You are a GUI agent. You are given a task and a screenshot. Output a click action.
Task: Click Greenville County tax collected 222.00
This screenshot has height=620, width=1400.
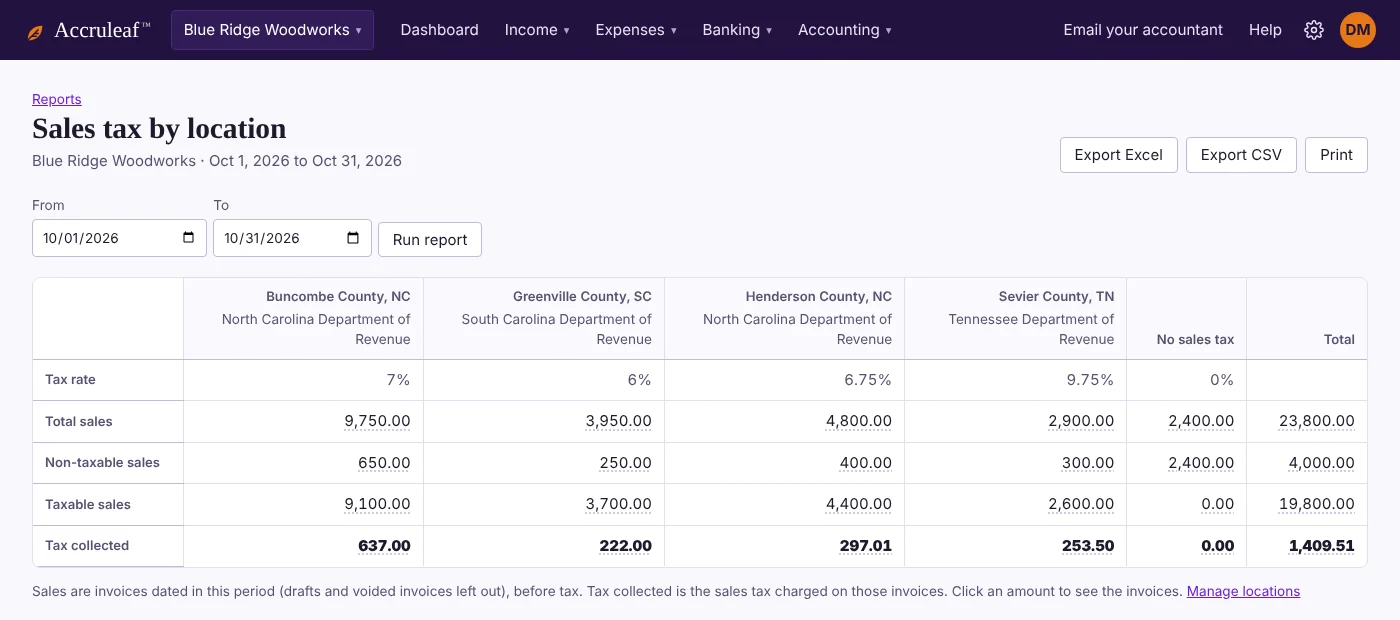click(626, 546)
